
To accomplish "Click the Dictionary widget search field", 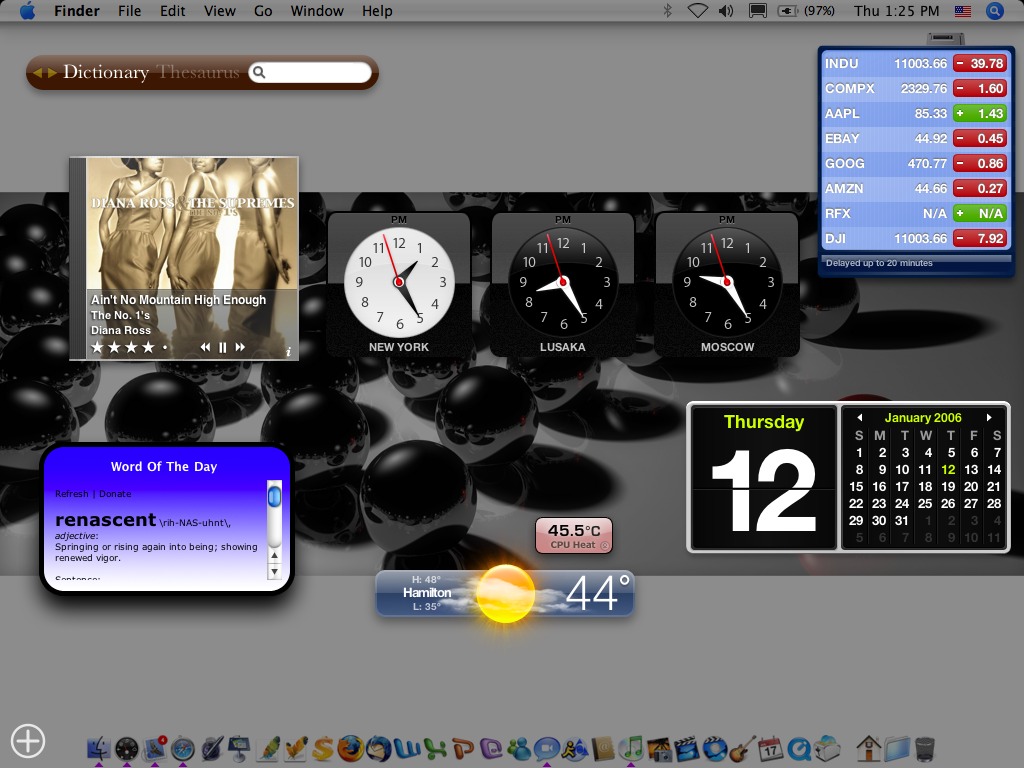I will (310, 72).
